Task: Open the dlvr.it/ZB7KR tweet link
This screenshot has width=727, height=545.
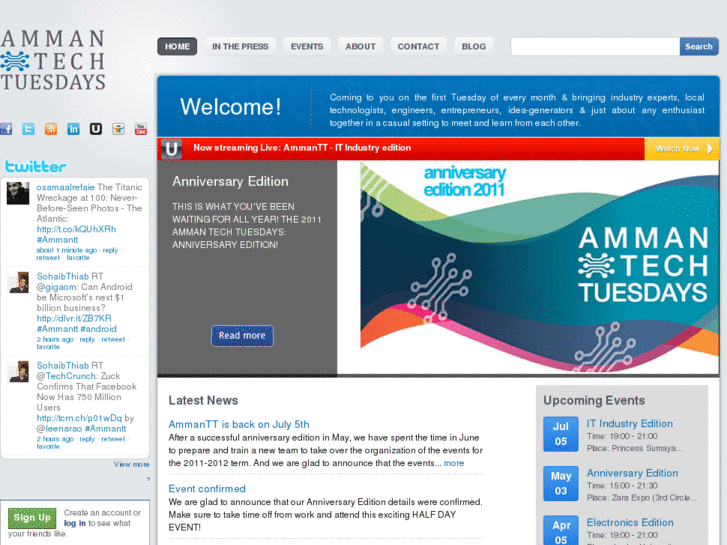Action: [x=74, y=318]
